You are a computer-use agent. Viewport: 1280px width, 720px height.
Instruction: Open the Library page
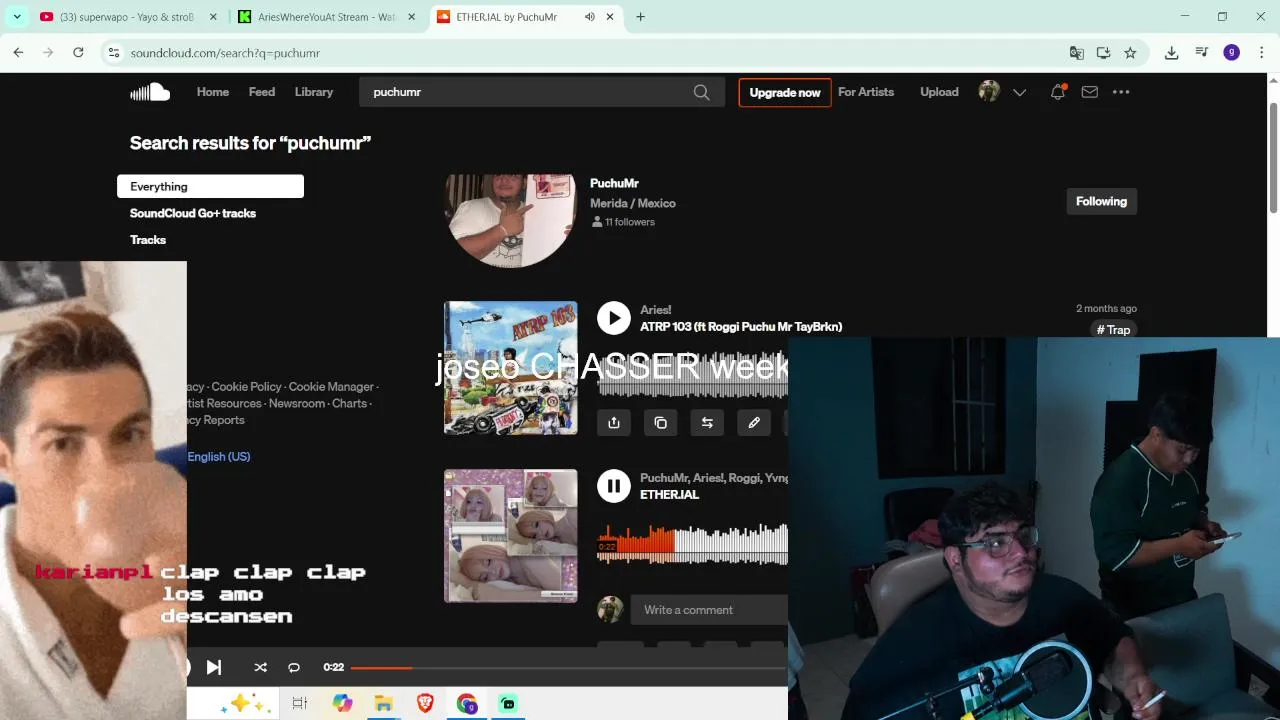(314, 92)
